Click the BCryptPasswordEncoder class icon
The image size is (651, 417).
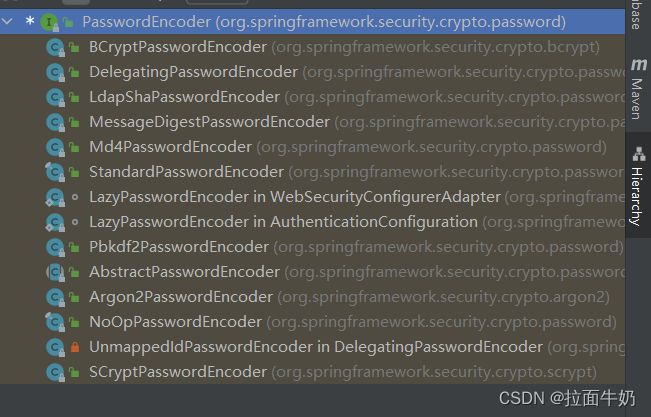(x=55, y=47)
